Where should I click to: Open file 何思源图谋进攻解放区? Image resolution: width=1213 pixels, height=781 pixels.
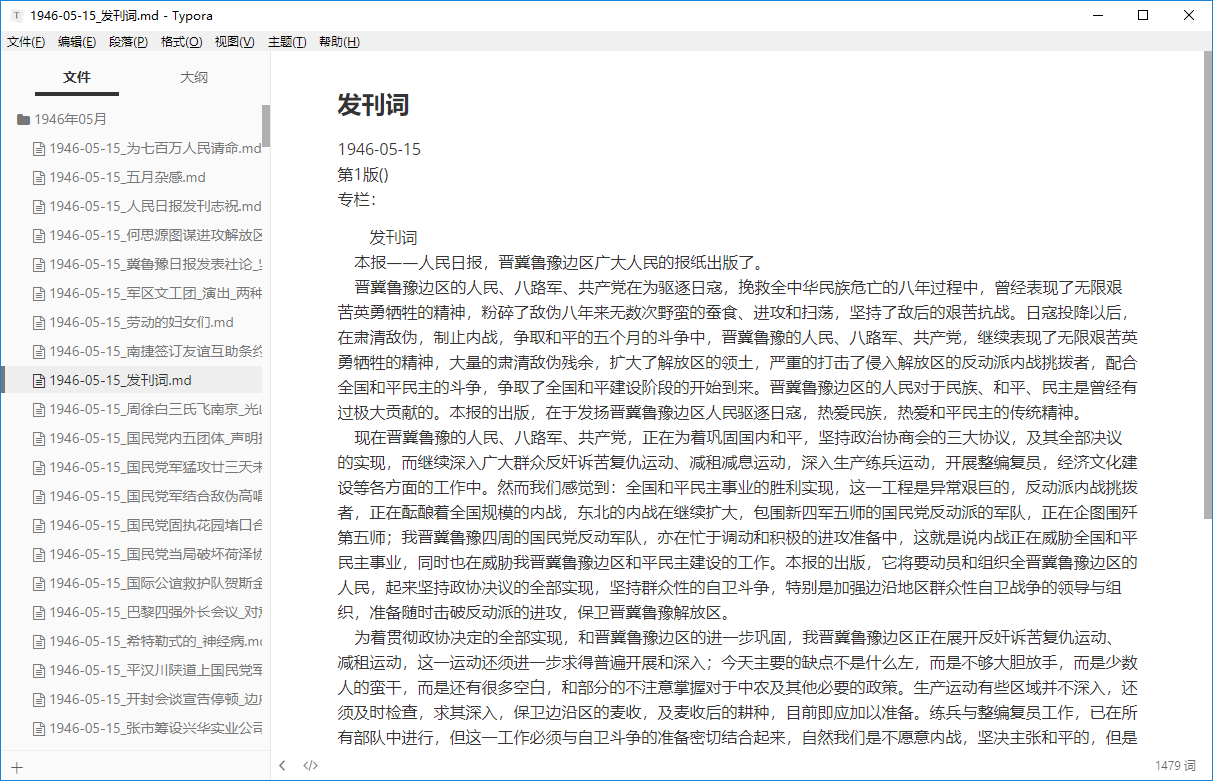[x=147, y=235]
